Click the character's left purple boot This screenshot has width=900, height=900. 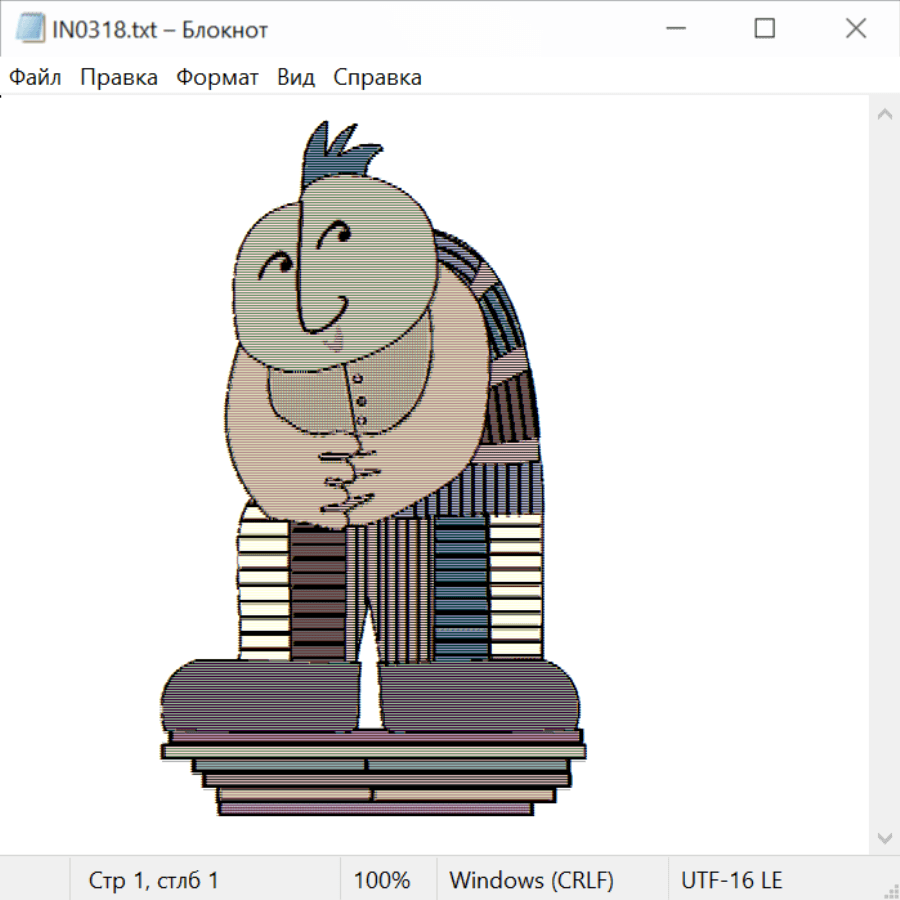coord(260,695)
